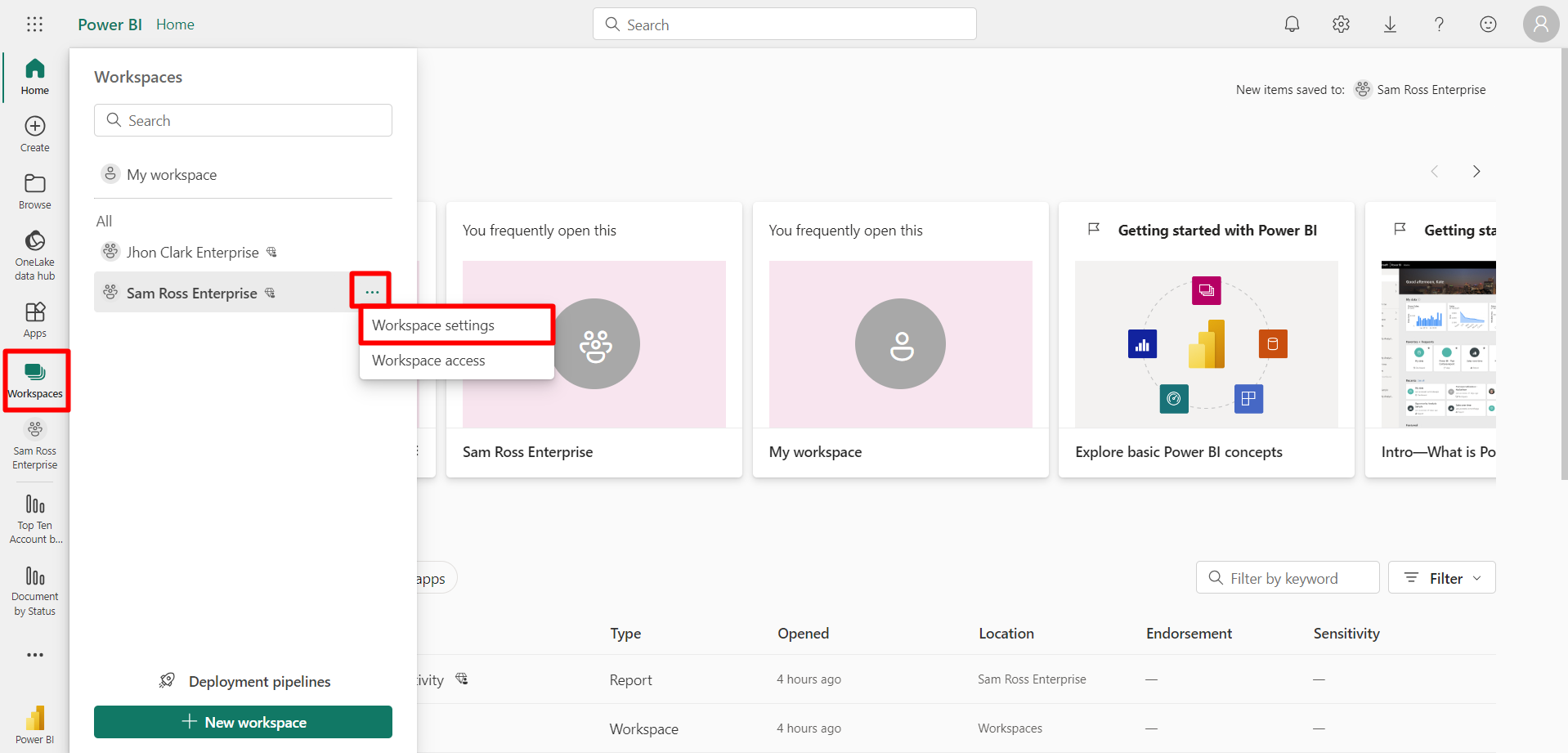Click the left rail more ellipsis
The width and height of the screenshot is (1568, 753).
pos(35,655)
